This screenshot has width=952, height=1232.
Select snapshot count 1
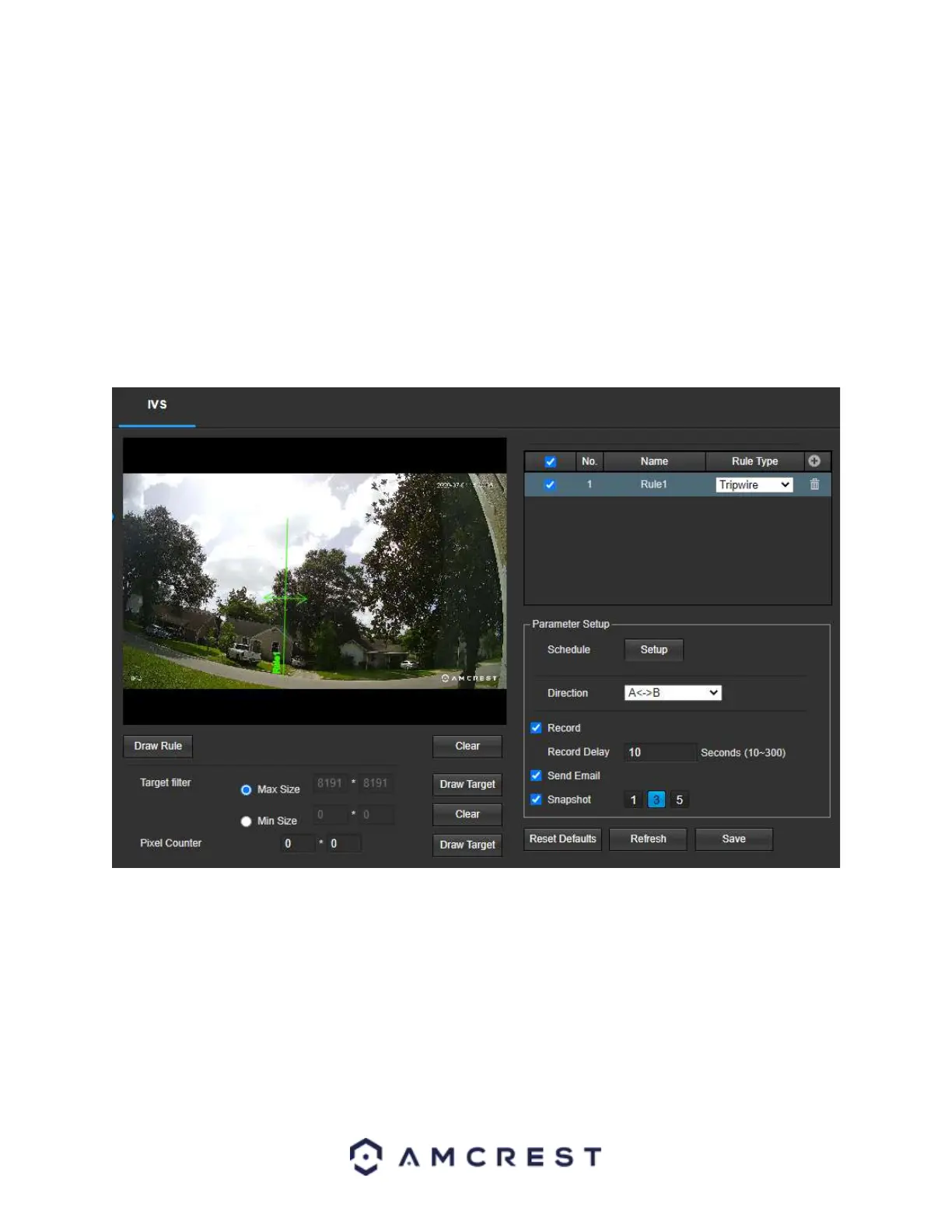point(633,800)
